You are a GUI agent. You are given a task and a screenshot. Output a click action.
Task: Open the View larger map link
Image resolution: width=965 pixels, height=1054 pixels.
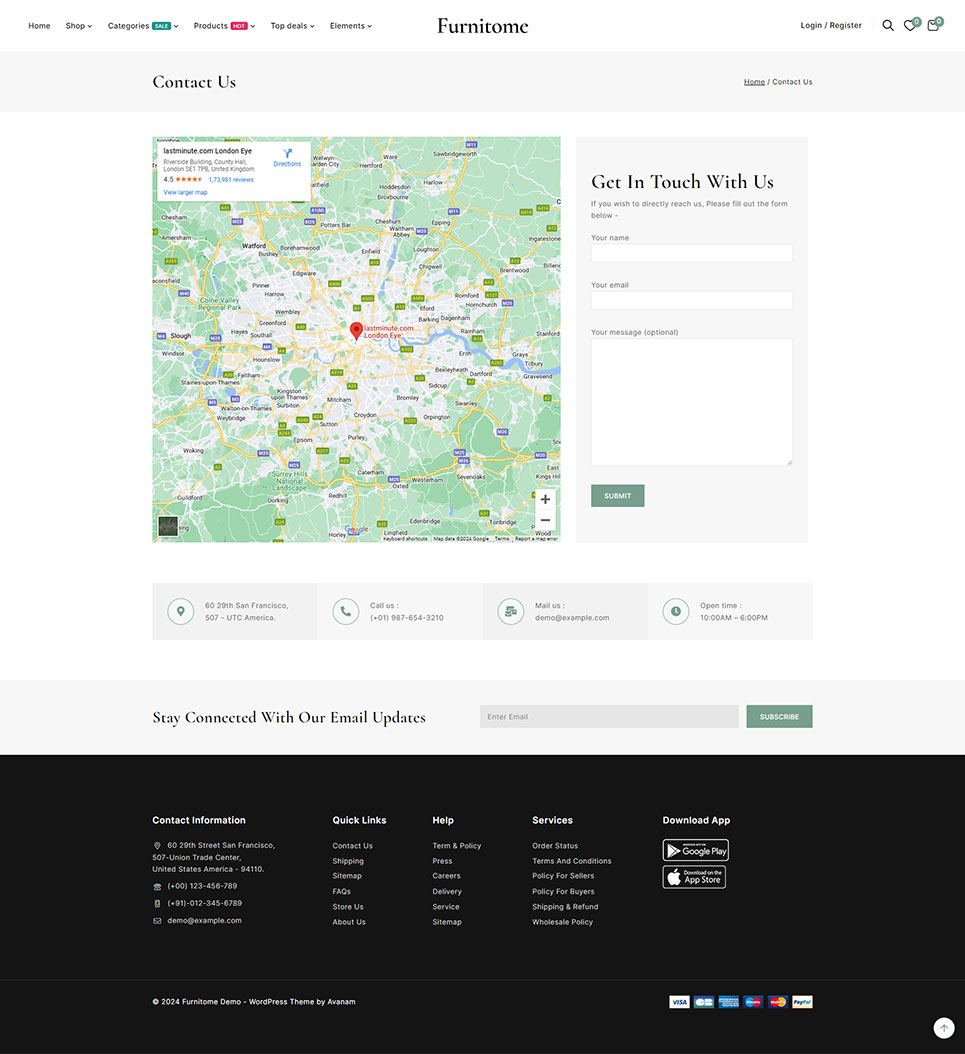(185, 192)
